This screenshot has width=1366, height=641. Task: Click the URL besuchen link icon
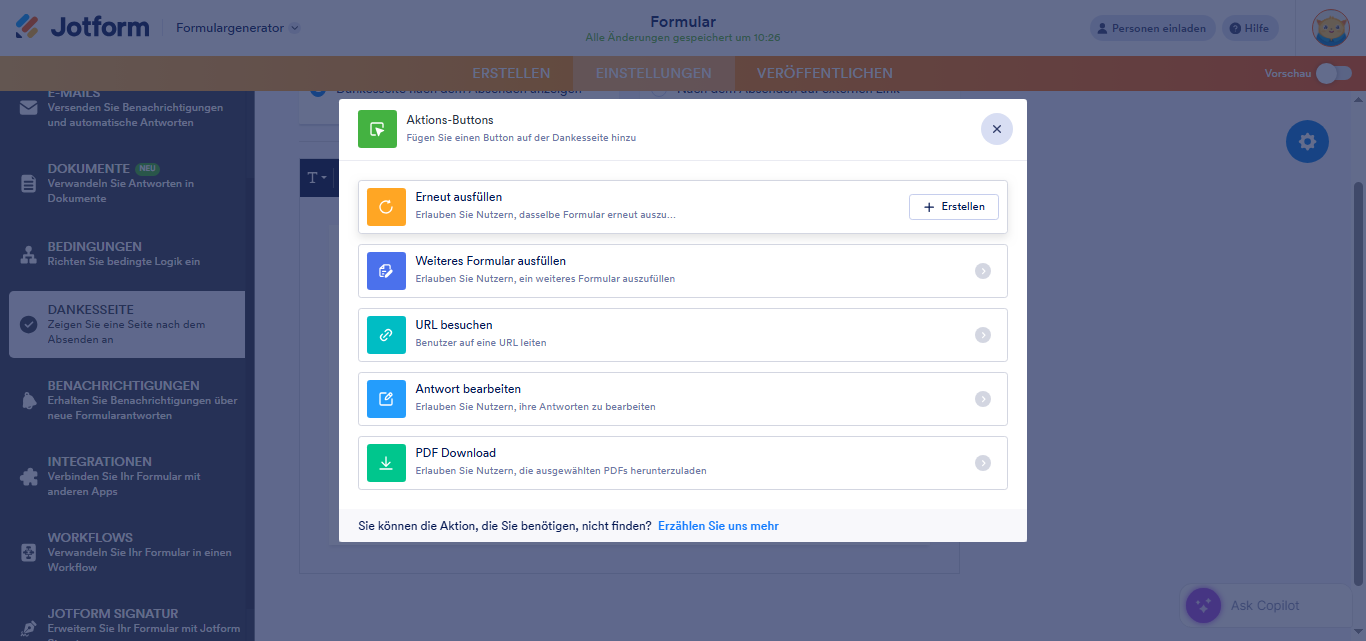click(x=386, y=335)
